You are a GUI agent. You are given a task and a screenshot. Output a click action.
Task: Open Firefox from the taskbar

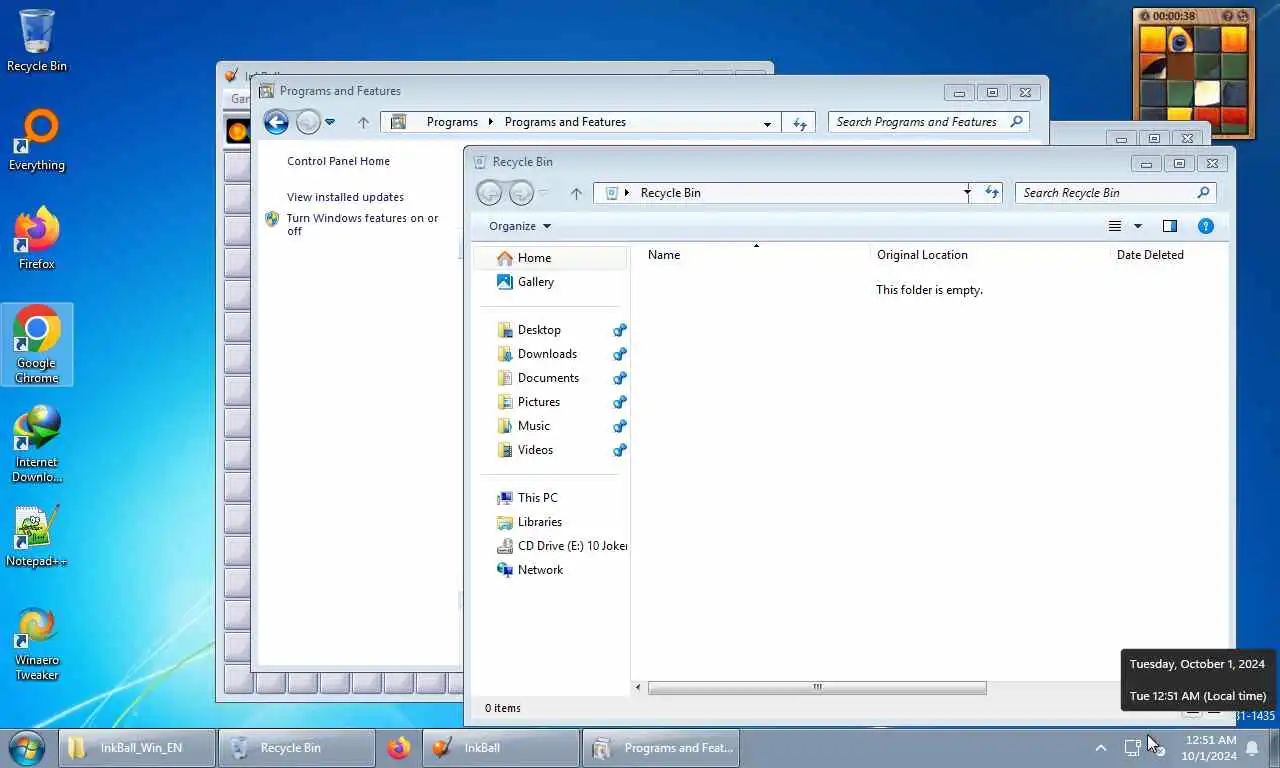pyautogui.click(x=399, y=748)
